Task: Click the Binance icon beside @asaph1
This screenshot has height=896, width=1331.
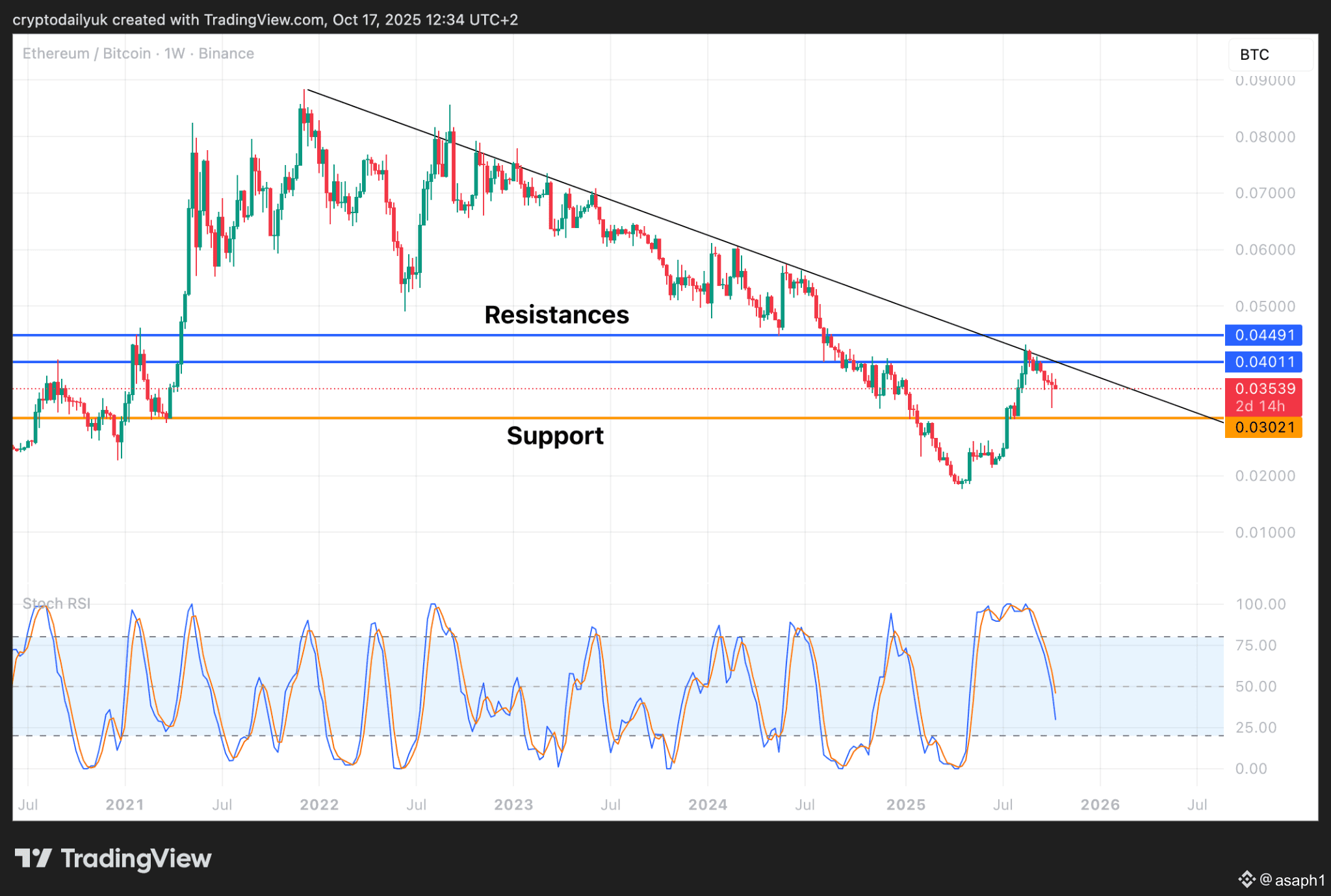Action: click(x=1246, y=879)
